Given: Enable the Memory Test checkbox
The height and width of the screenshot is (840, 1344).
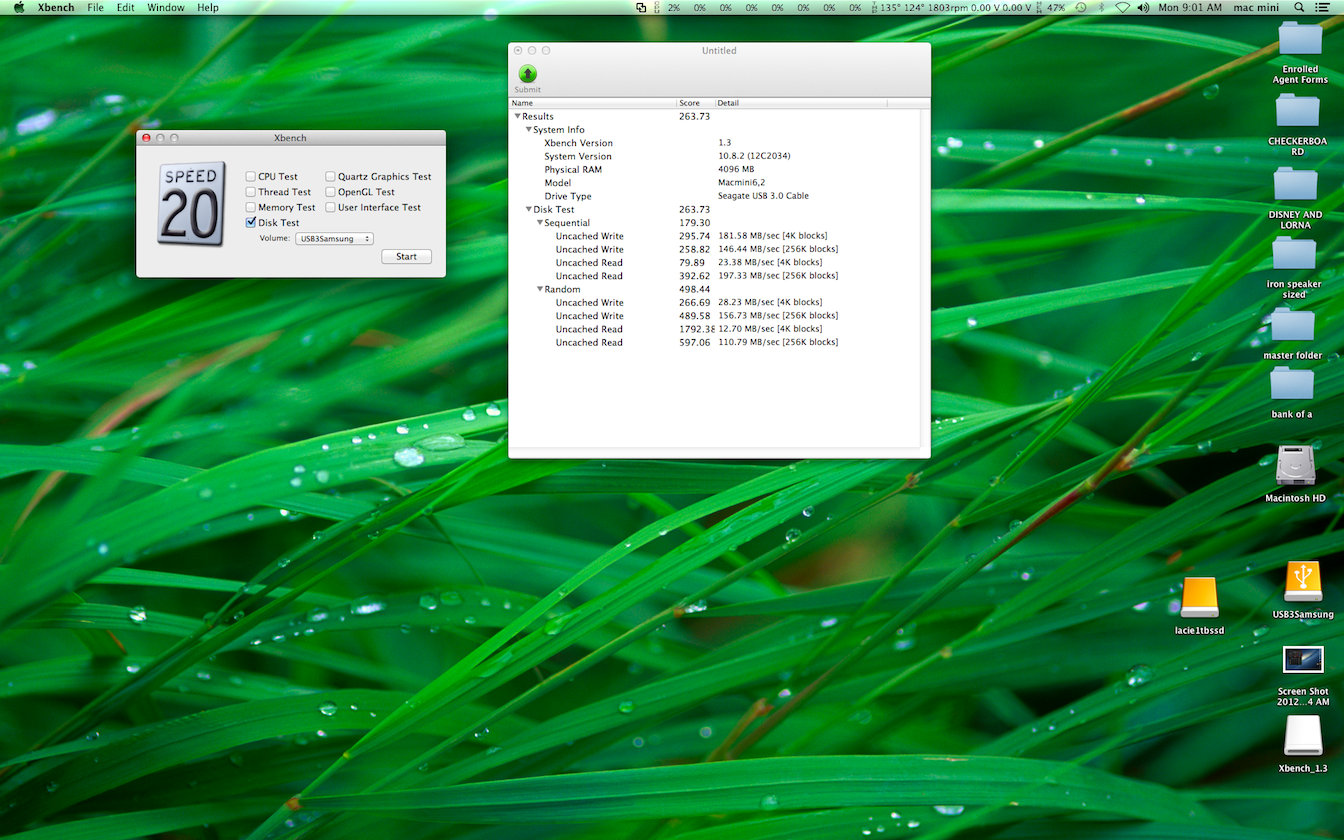Looking at the screenshot, I should [x=251, y=207].
